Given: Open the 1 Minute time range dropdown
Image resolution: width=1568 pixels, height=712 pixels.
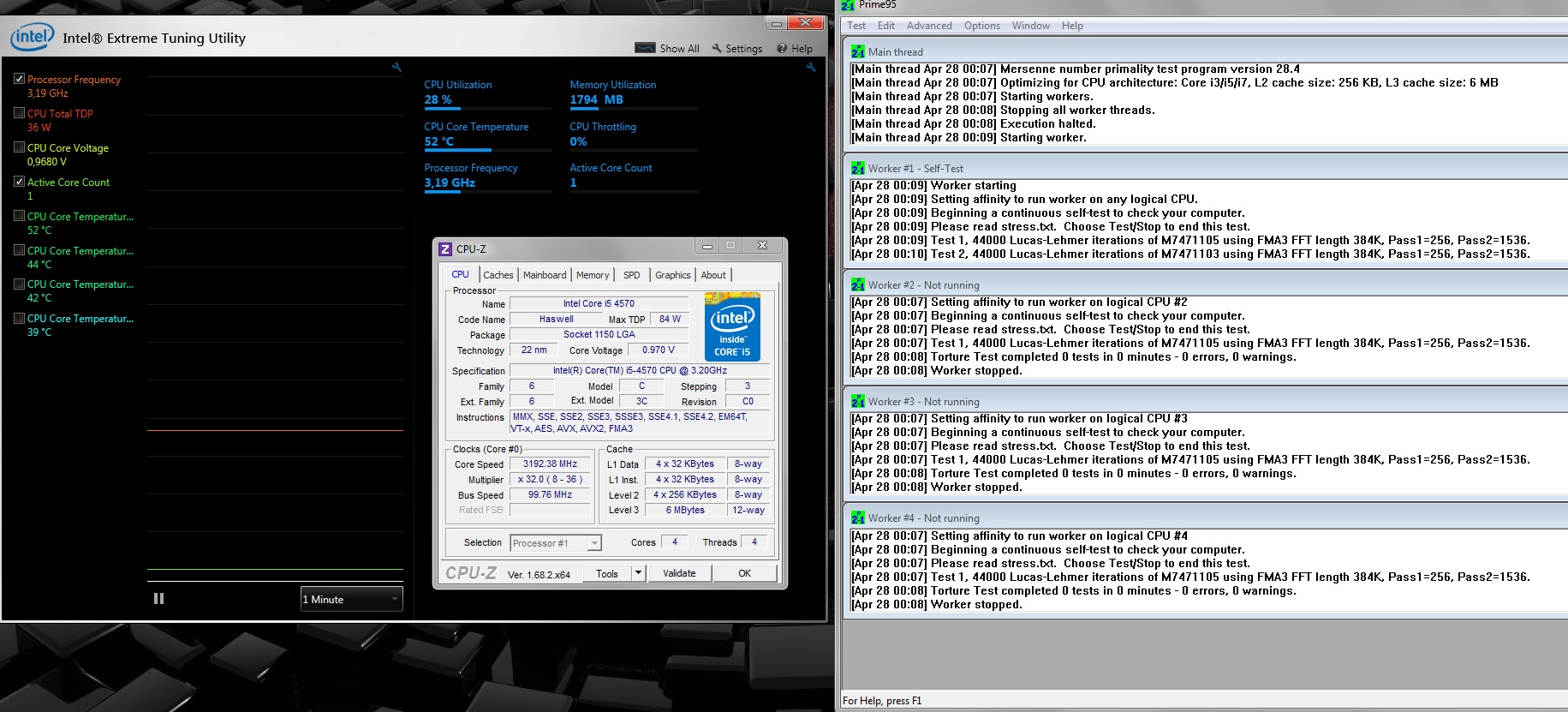Looking at the screenshot, I should (351, 599).
